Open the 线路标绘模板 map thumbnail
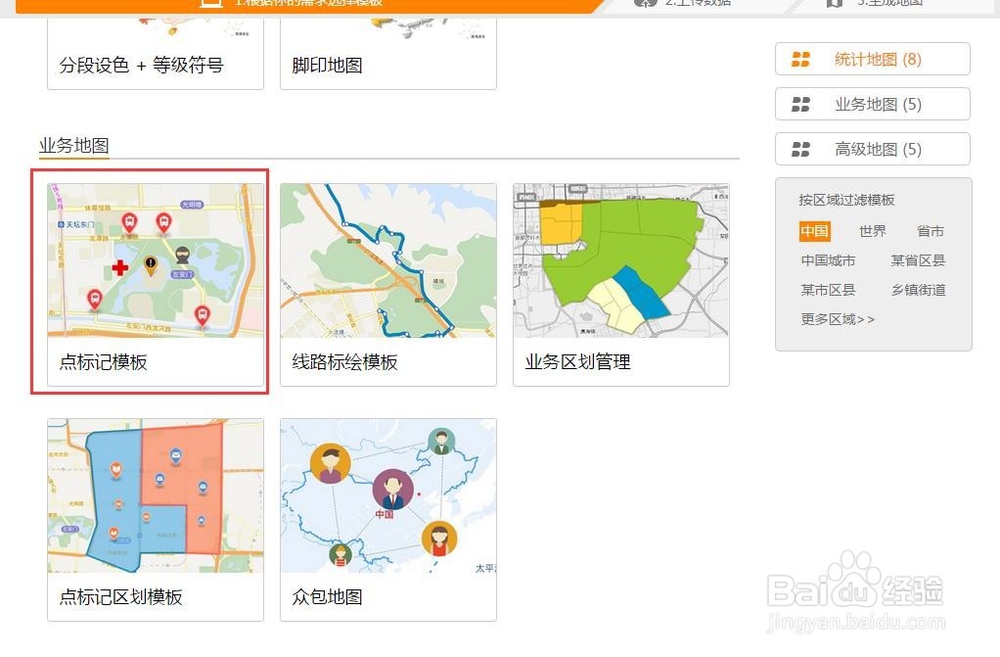Viewport: 1000px width, 657px height. pos(388,260)
